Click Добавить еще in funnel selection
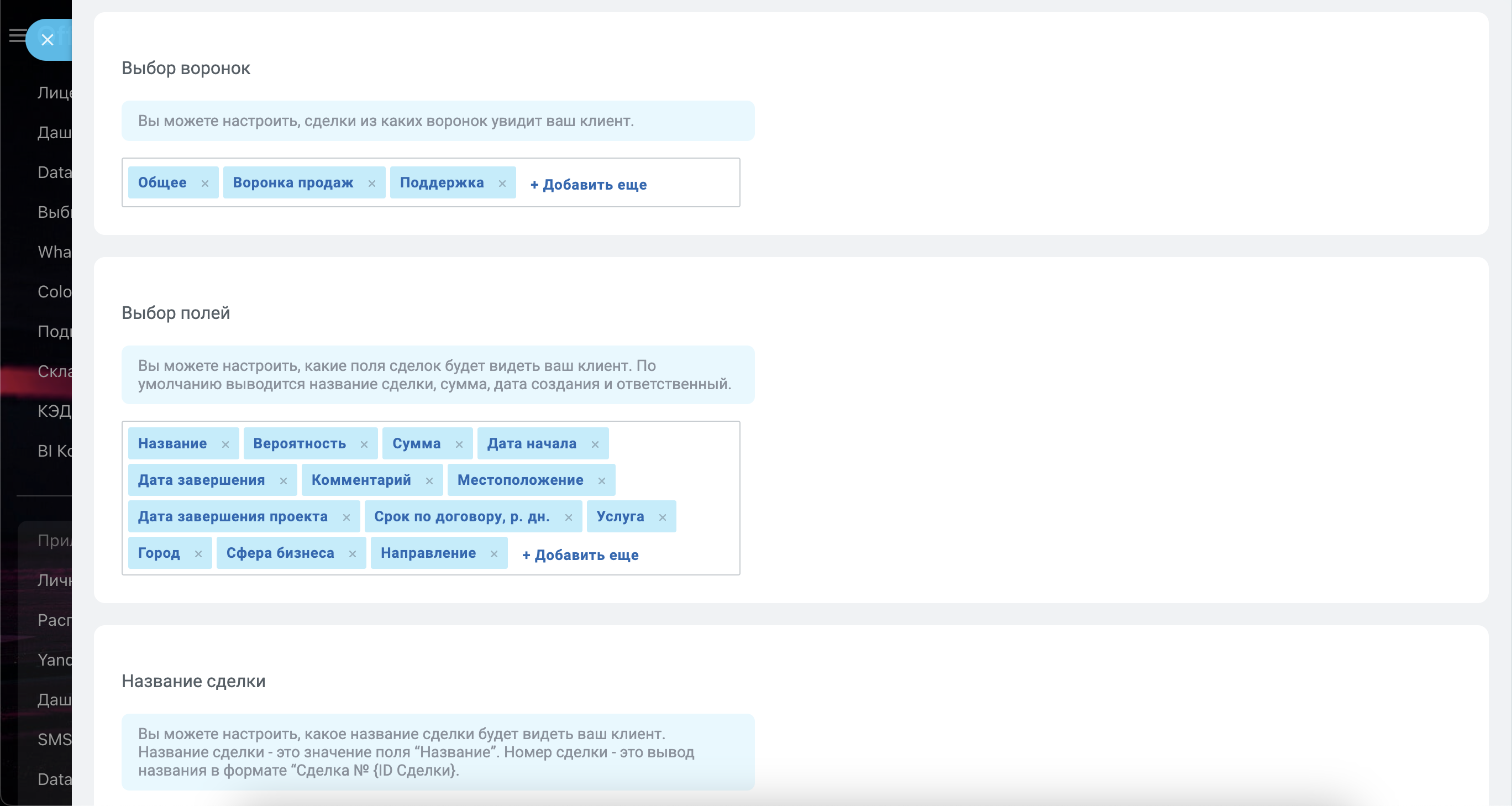This screenshot has width=1512, height=806. point(588,185)
